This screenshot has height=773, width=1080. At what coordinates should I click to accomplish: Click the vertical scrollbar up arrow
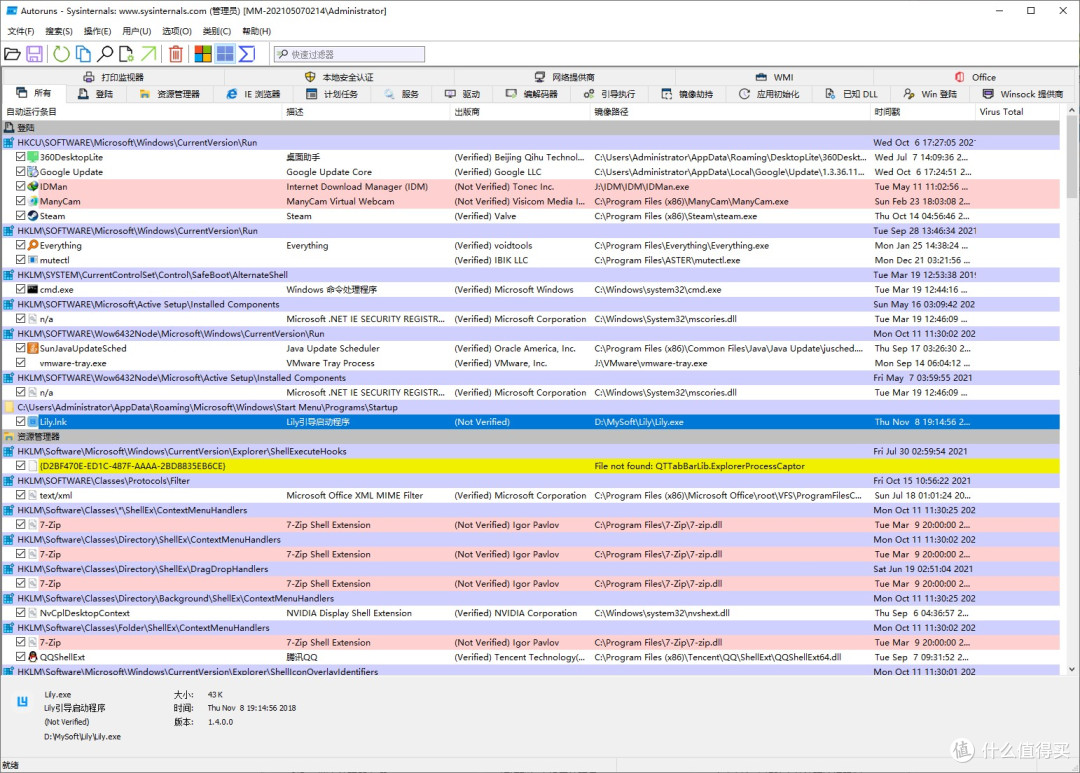[1071, 110]
